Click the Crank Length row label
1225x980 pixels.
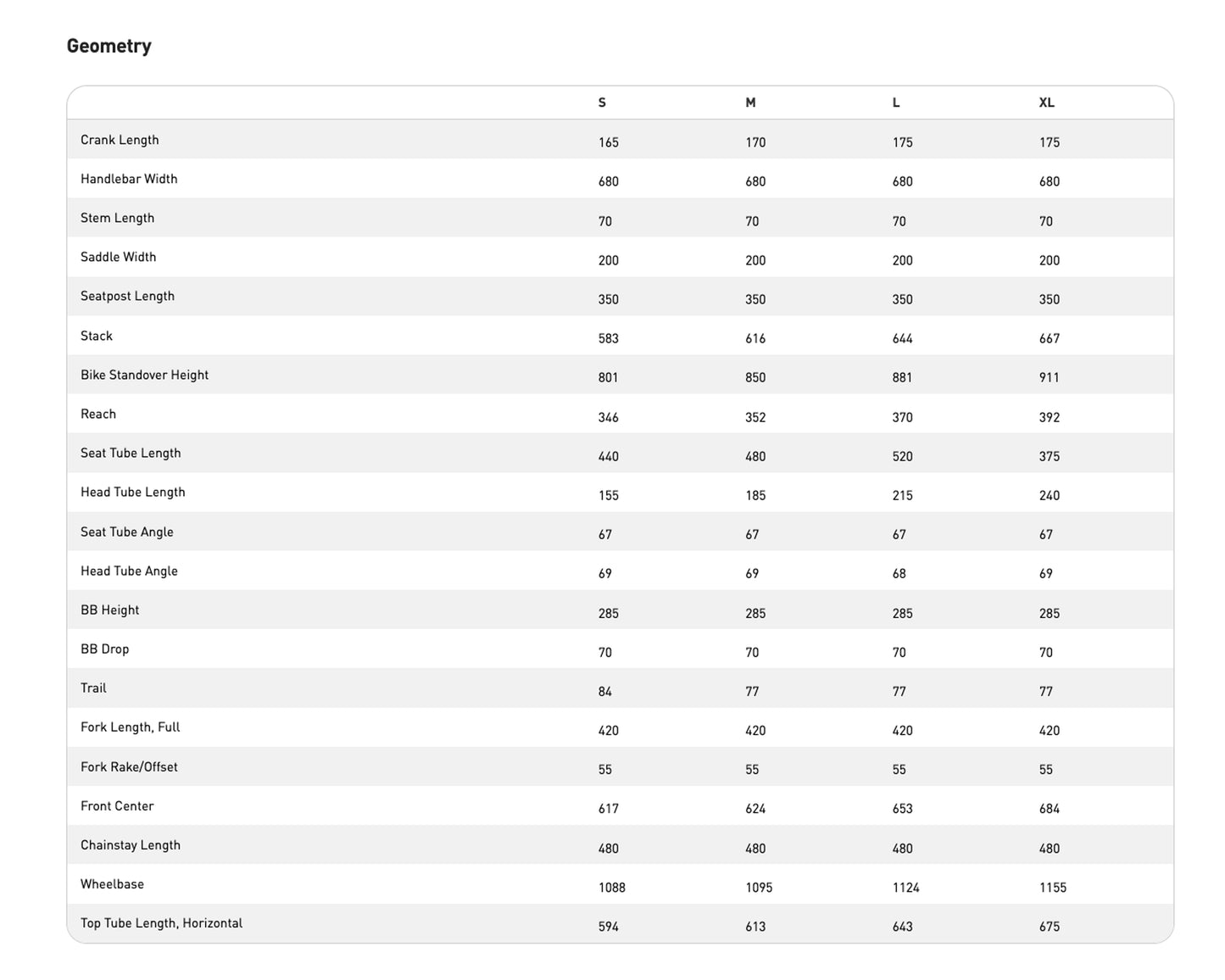click(120, 140)
